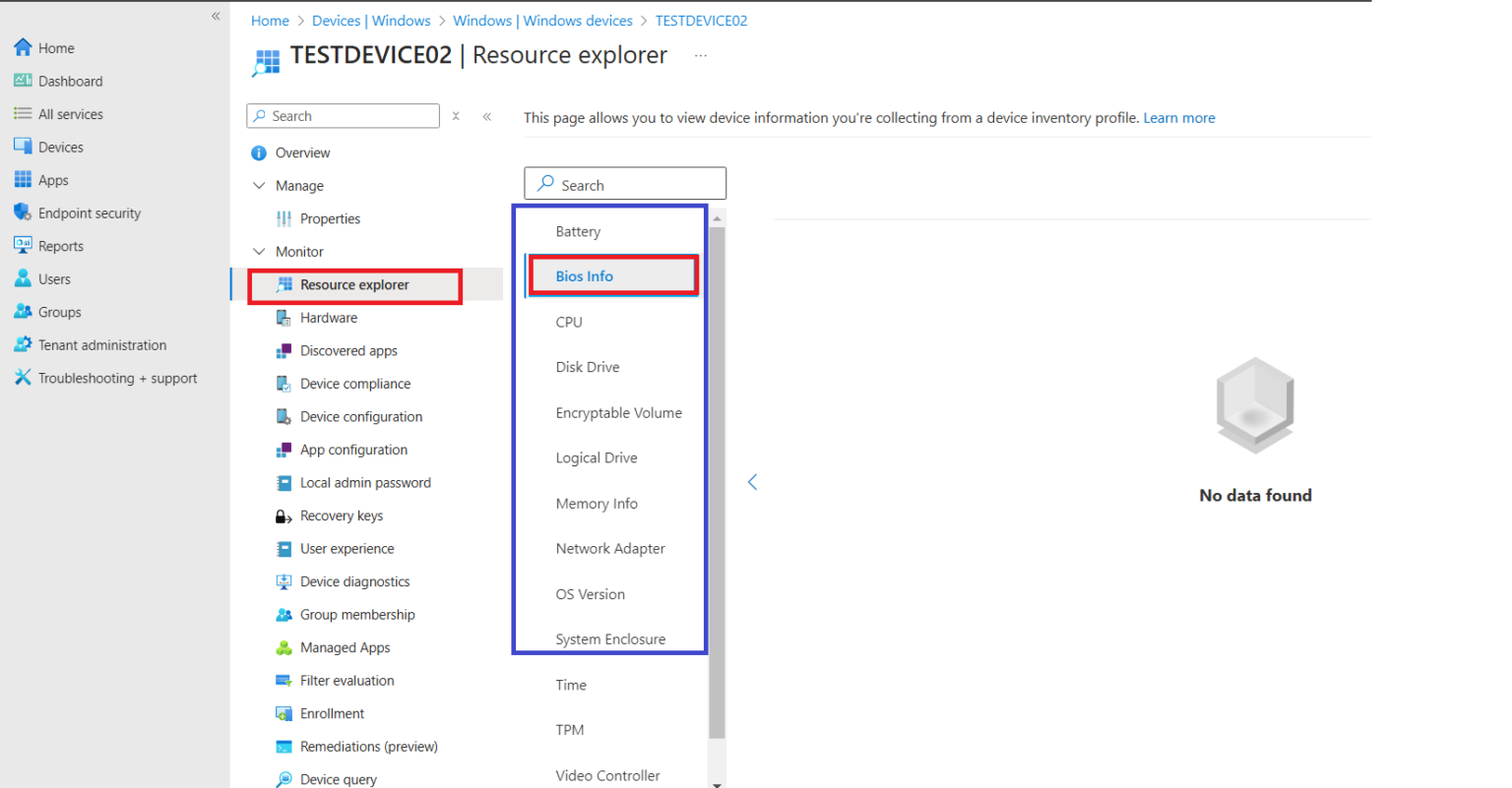Clear the device menu search box
Image resolution: width=1512 pixels, height=788 pixels.
[456, 116]
